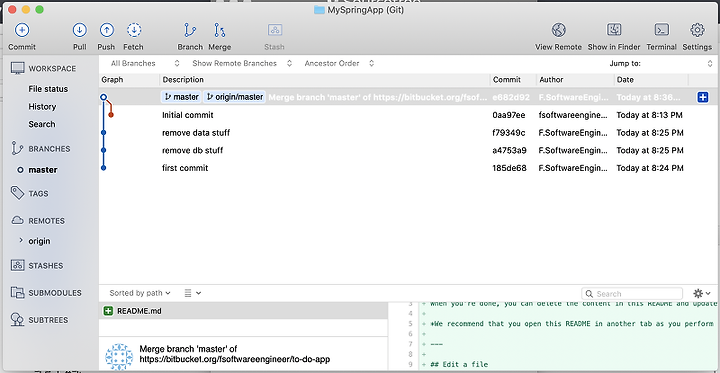720x373 pixels.
Task: Click the STASHES sidebar icon
Action: 17,266
